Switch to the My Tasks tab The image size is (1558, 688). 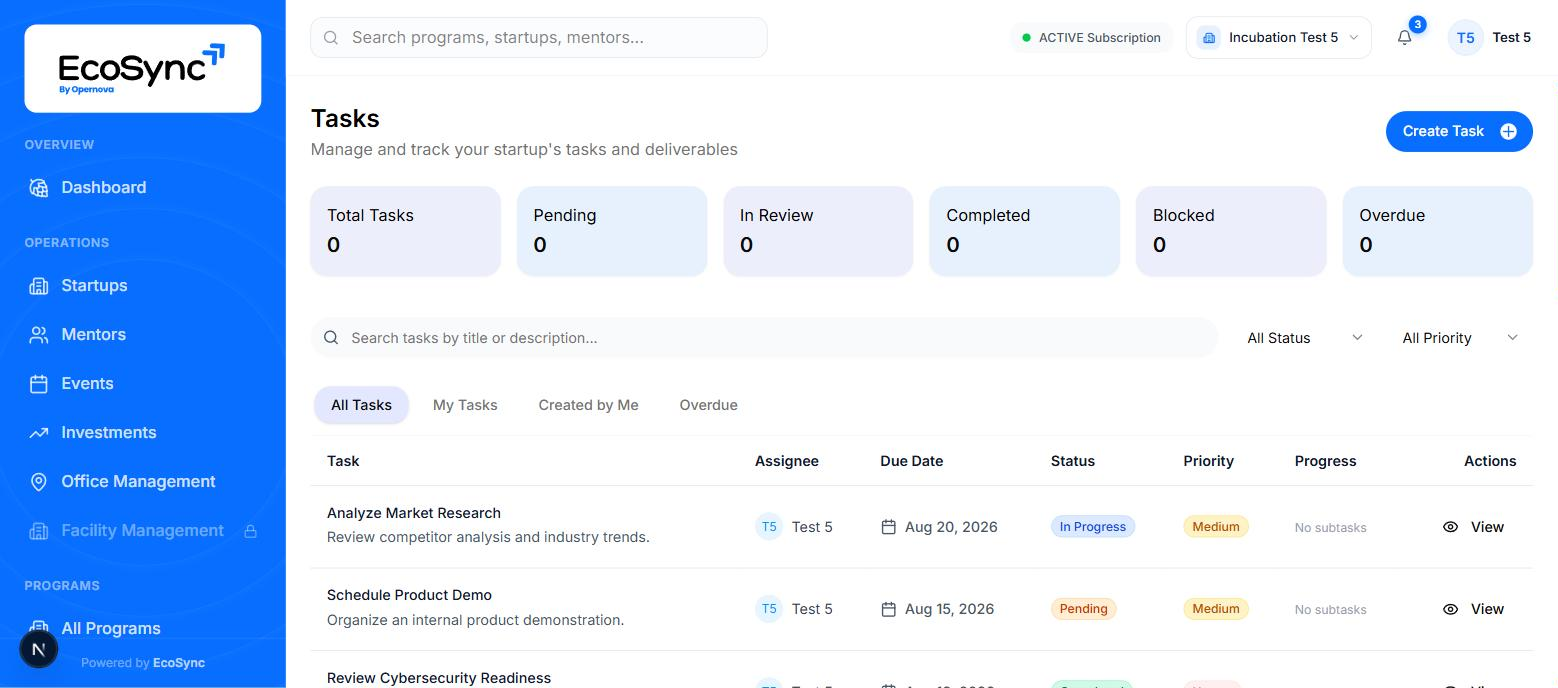tap(465, 405)
